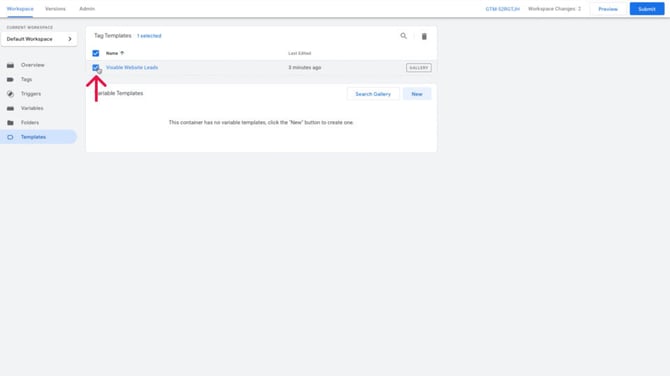670x376 pixels.
Task: Click the Last Edited column header
Action: 300,53
